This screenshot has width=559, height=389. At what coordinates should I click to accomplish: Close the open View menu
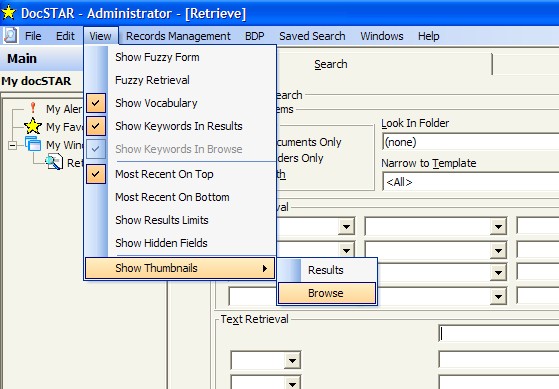[x=101, y=36]
